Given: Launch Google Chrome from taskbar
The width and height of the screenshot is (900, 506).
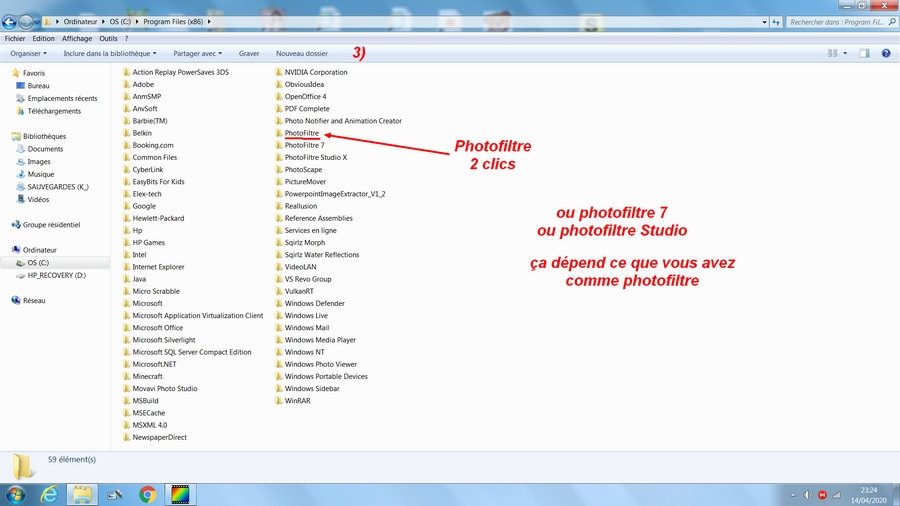Looking at the screenshot, I should [x=148, y=495].
